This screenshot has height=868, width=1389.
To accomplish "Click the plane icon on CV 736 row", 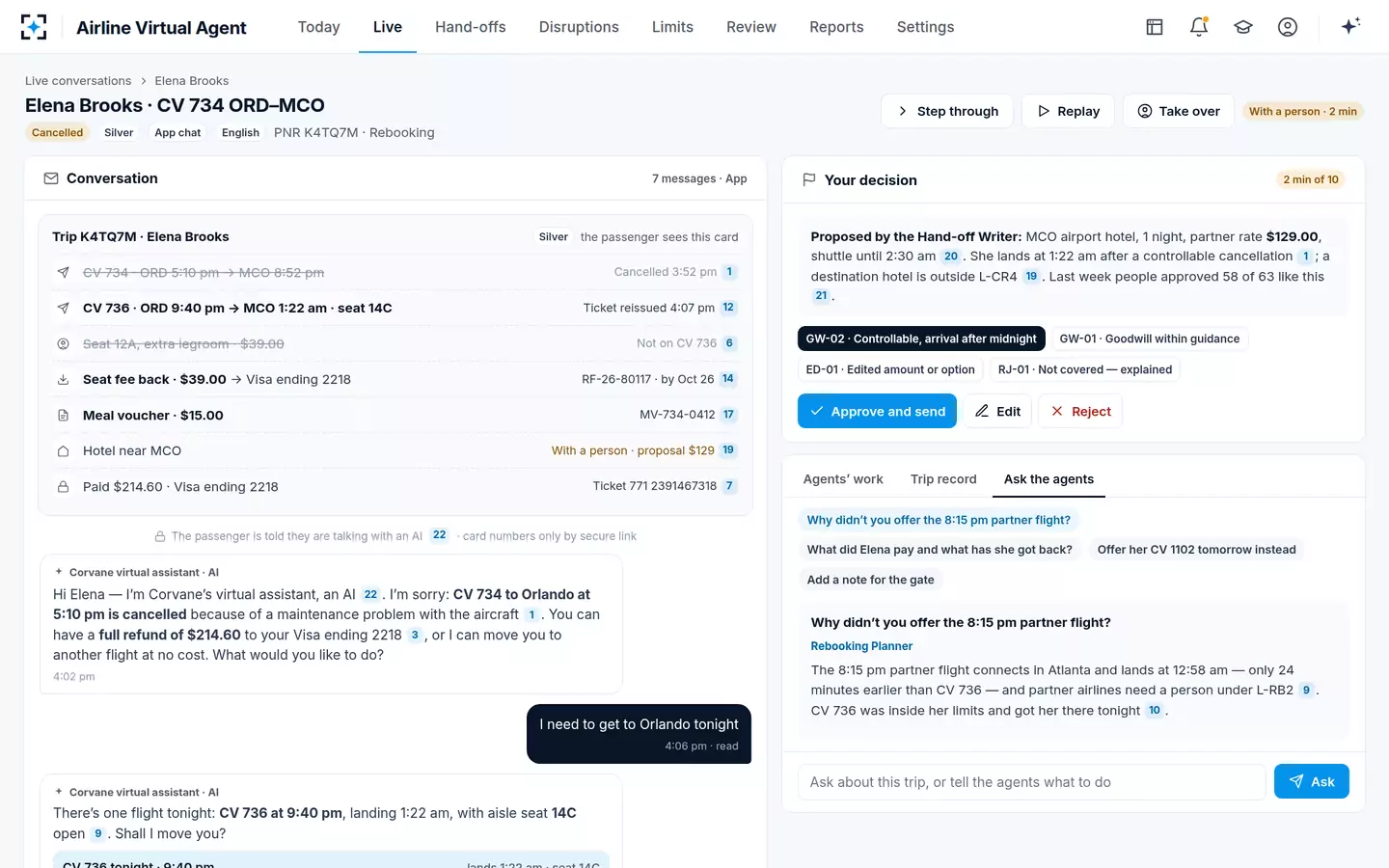I will point(63,308).
